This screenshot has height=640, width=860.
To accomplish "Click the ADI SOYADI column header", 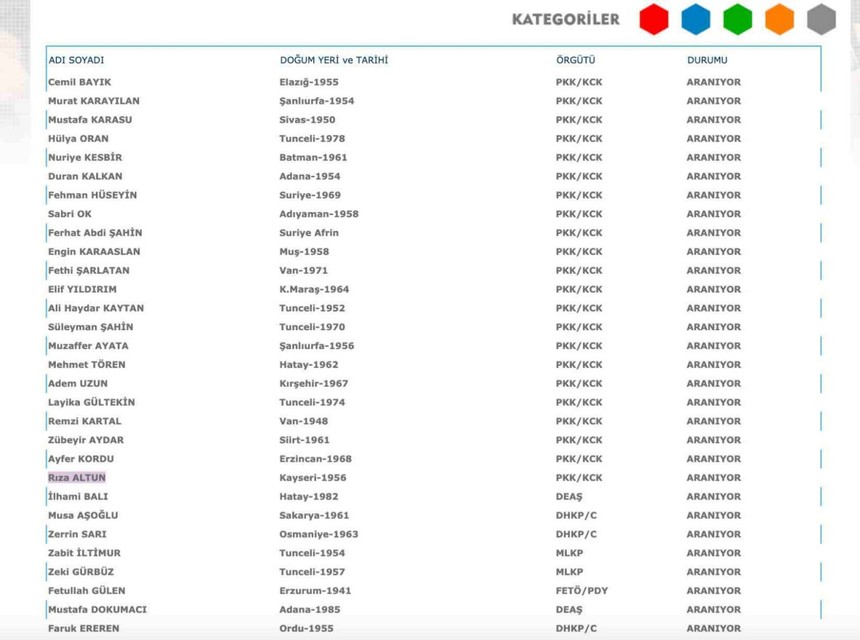I will [x=76, y=60].
